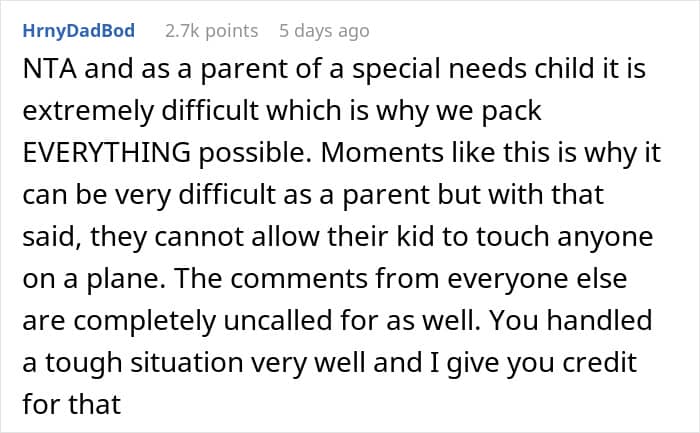This screenshot has width=700, height=433.
Task: Open the HrnyDadBod user profile link
Action: point(79,31)
